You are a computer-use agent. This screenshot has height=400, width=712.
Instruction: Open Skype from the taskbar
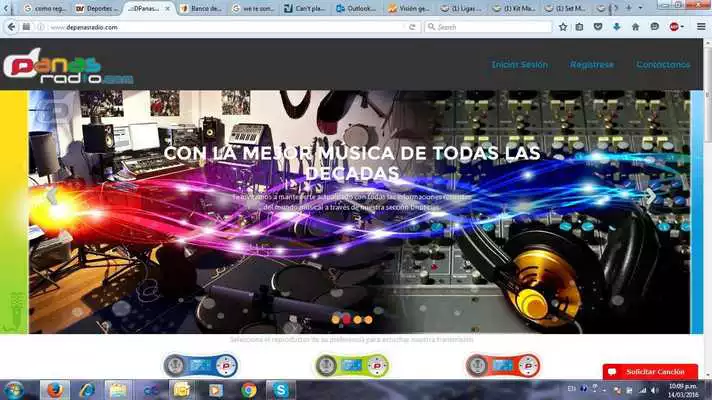point(281,389)
